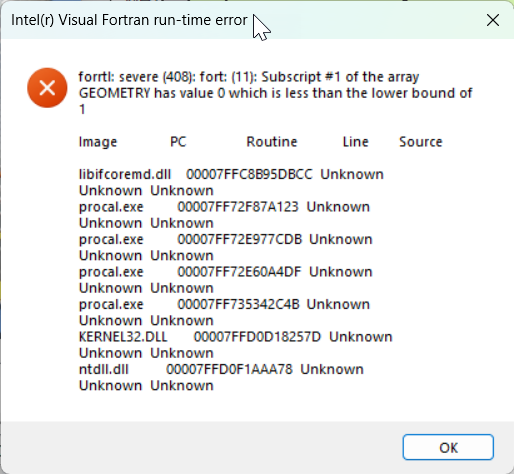Click the OK button
The width and height of the screenshot is (514, 474).
448,447
